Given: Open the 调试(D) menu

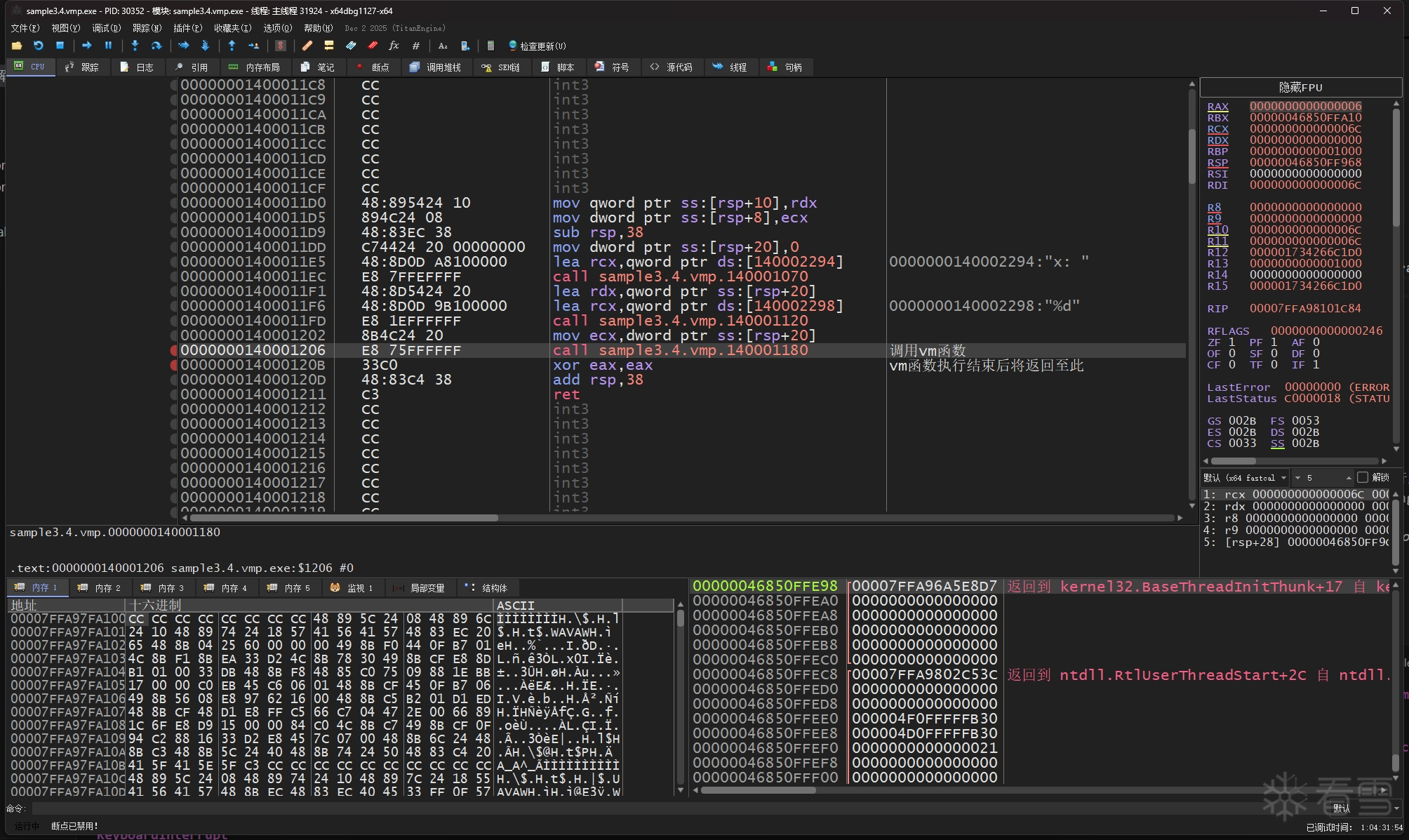Looking at the screenshot, I should coord(106,28).
